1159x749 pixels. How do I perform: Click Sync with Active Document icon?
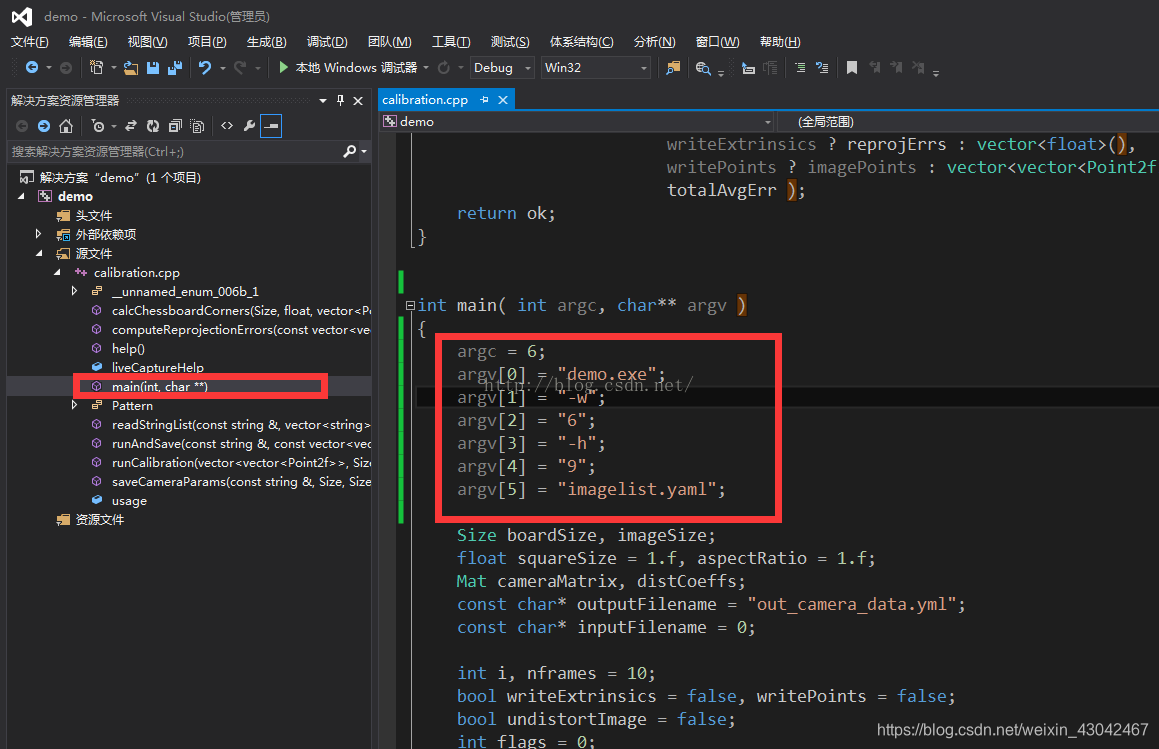[131, 126]
